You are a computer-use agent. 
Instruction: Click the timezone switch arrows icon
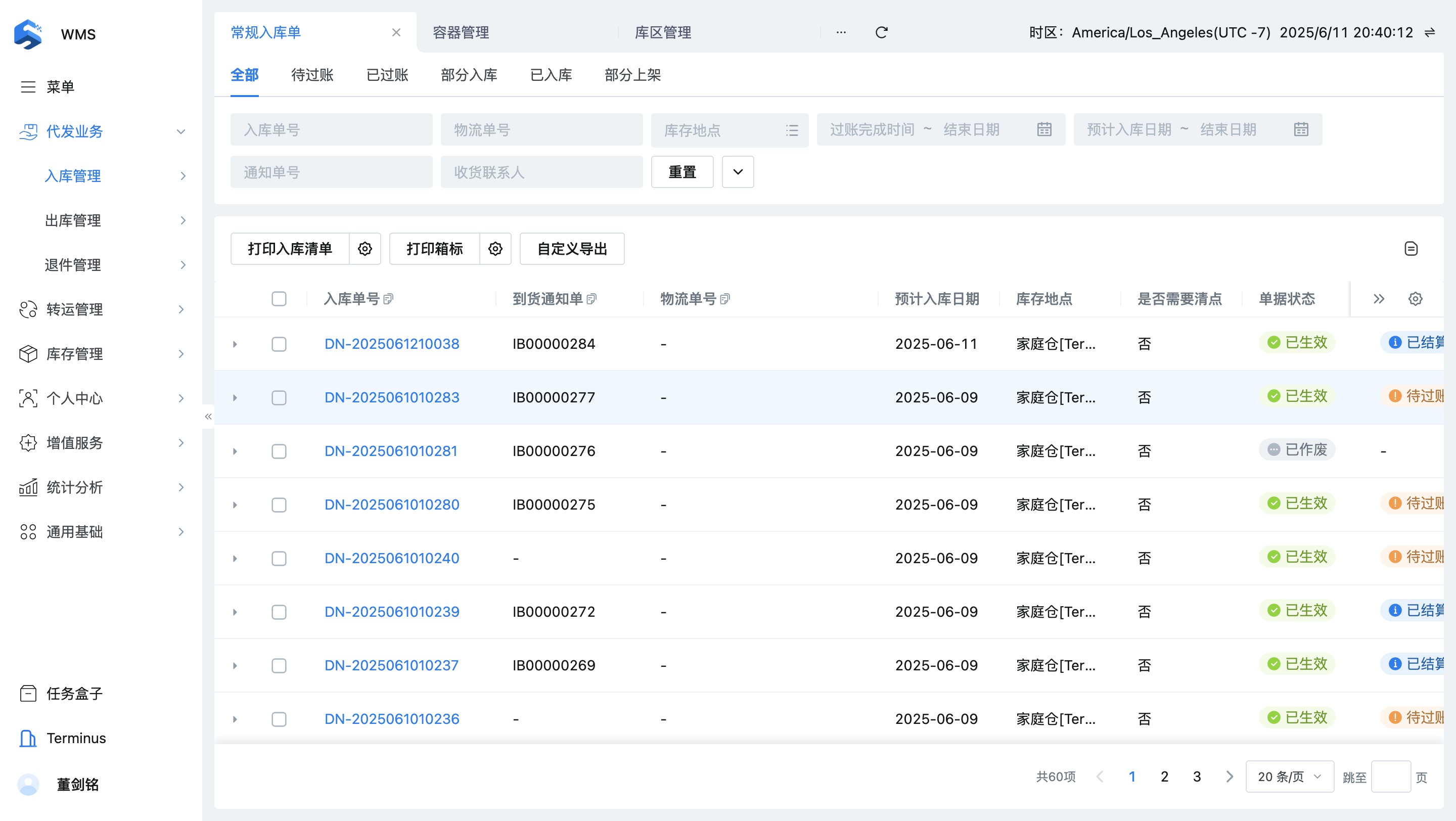1429,33
